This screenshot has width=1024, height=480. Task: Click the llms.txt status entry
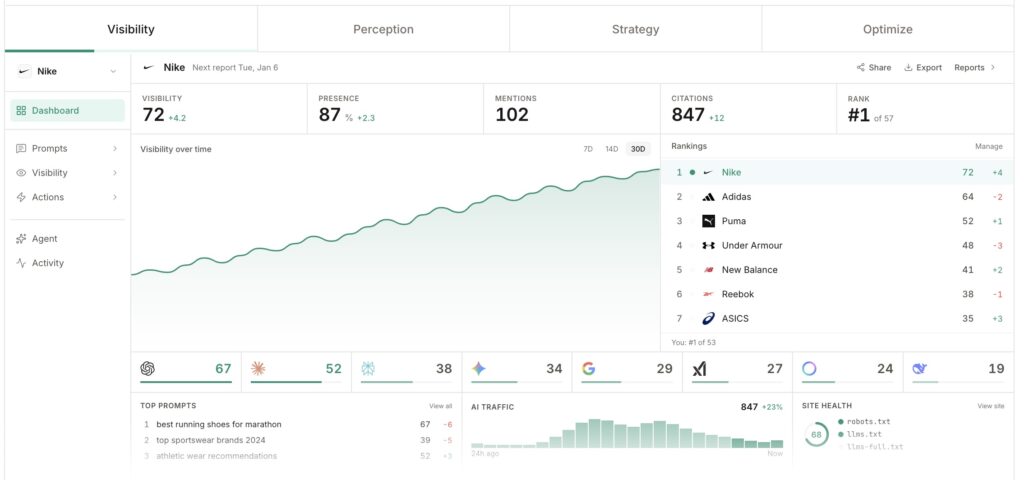point(859,434)
